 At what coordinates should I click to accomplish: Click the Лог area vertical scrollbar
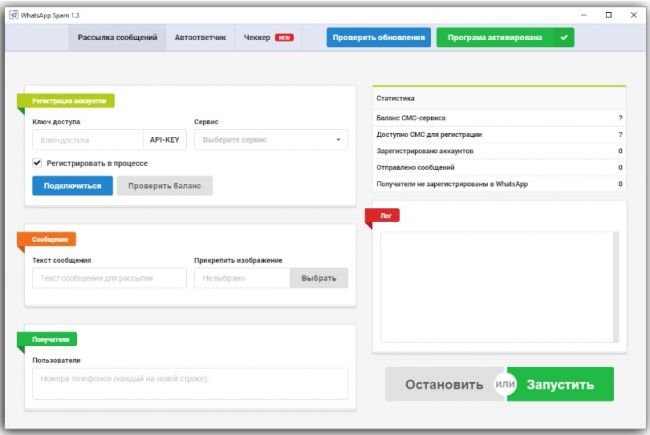(x=616, y=287)
